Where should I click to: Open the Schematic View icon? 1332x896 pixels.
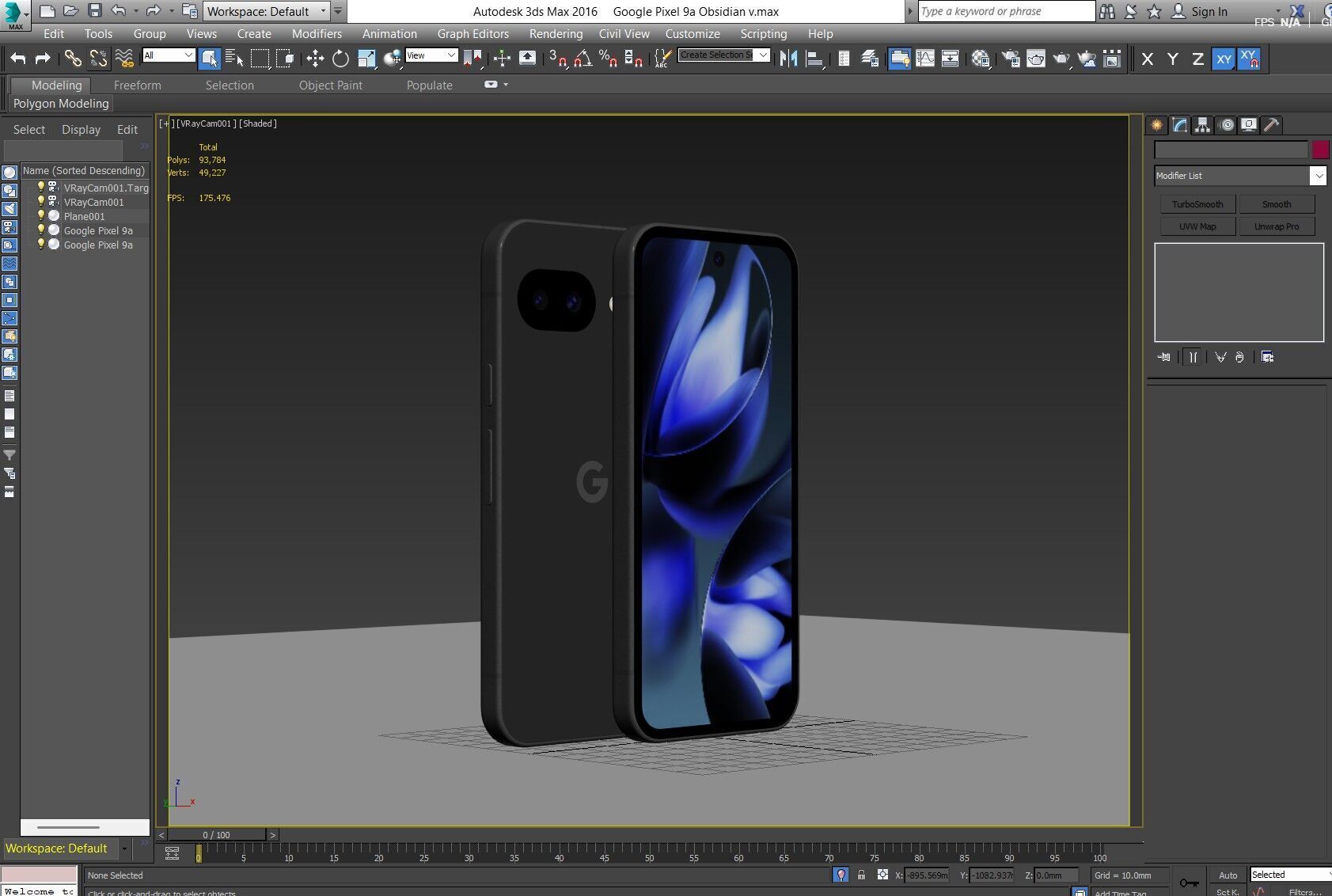coord(950,59)
